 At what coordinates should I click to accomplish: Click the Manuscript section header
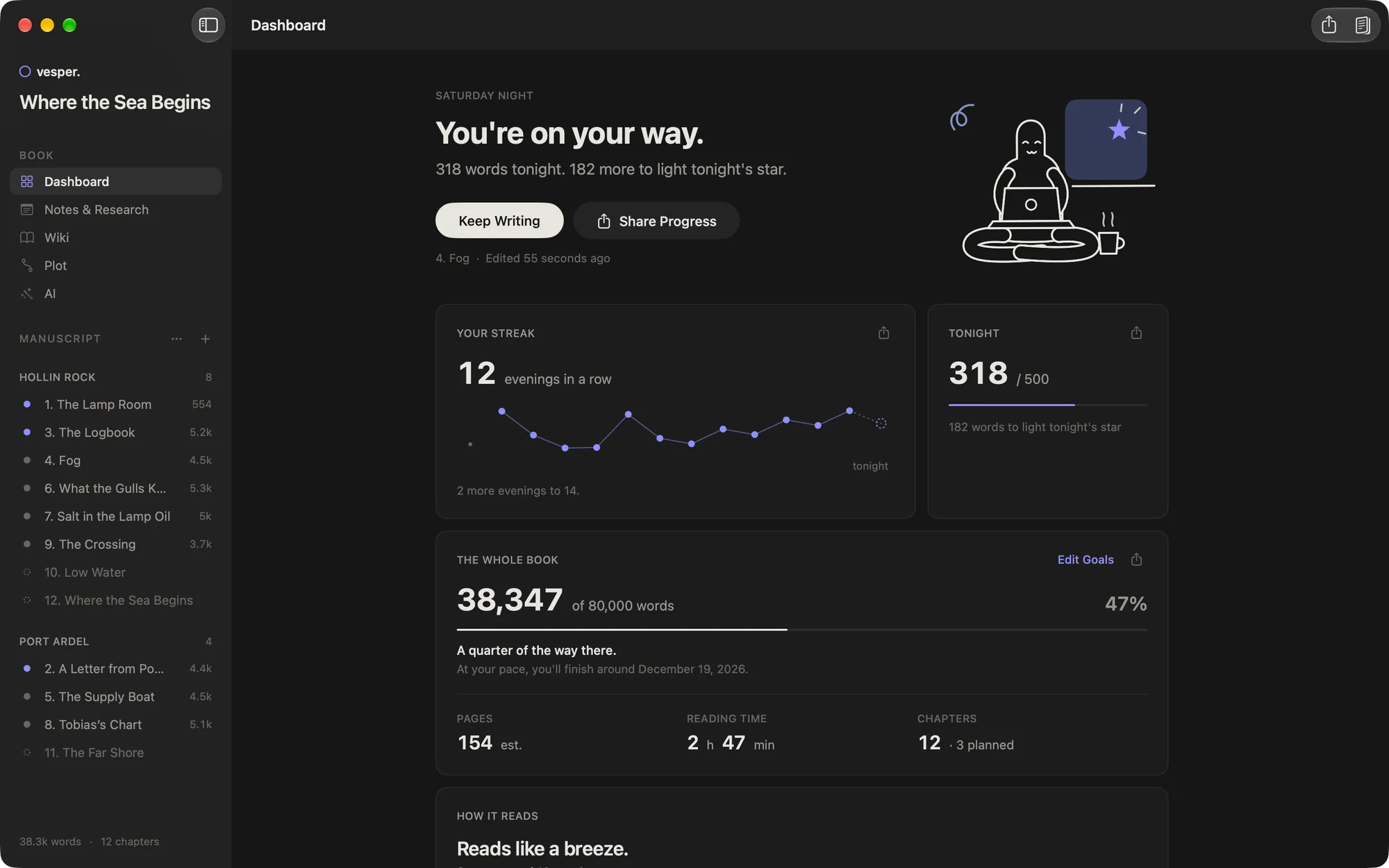[x=60, y=339]
